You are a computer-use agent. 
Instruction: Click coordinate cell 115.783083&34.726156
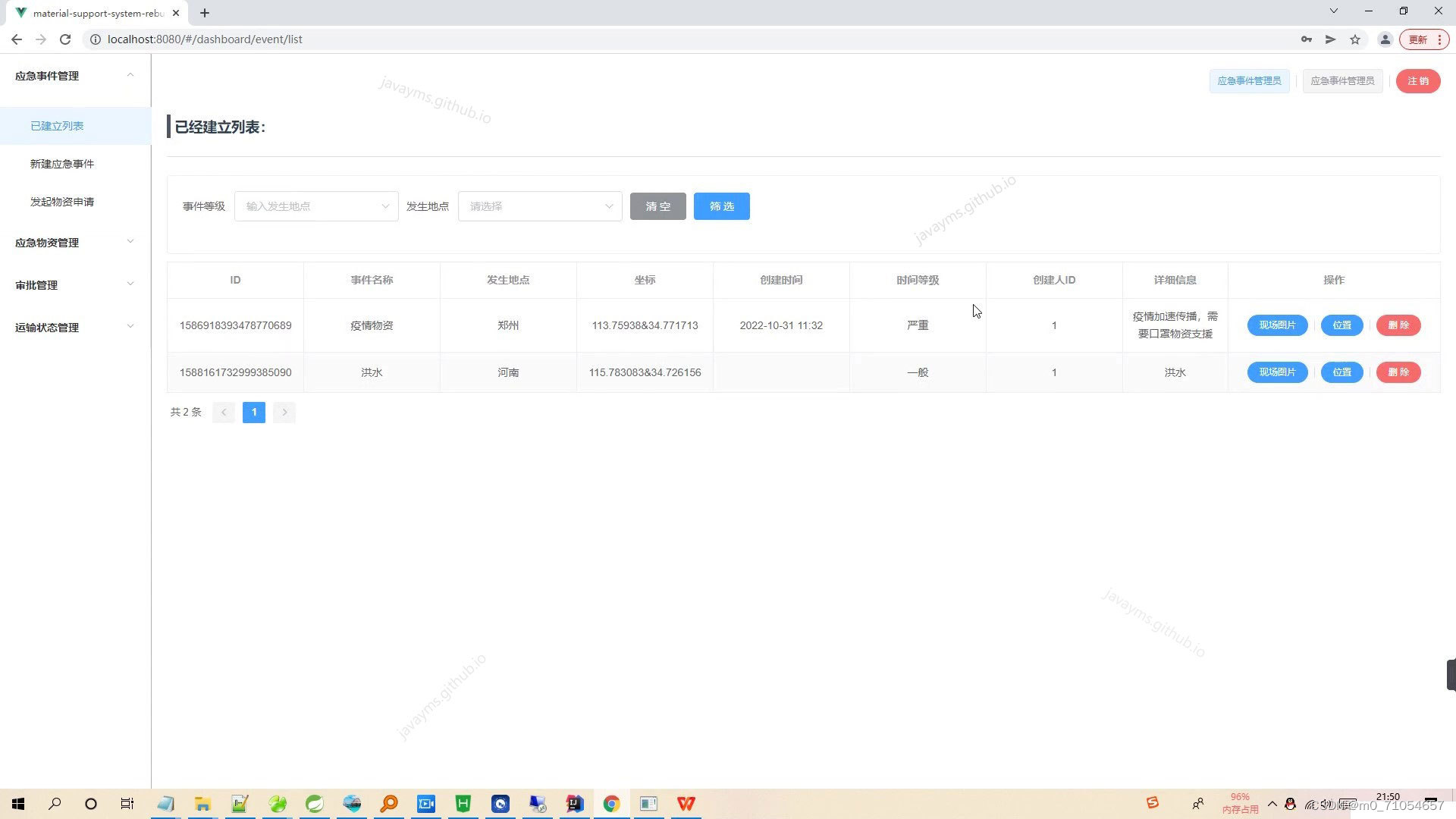point(645,372)
